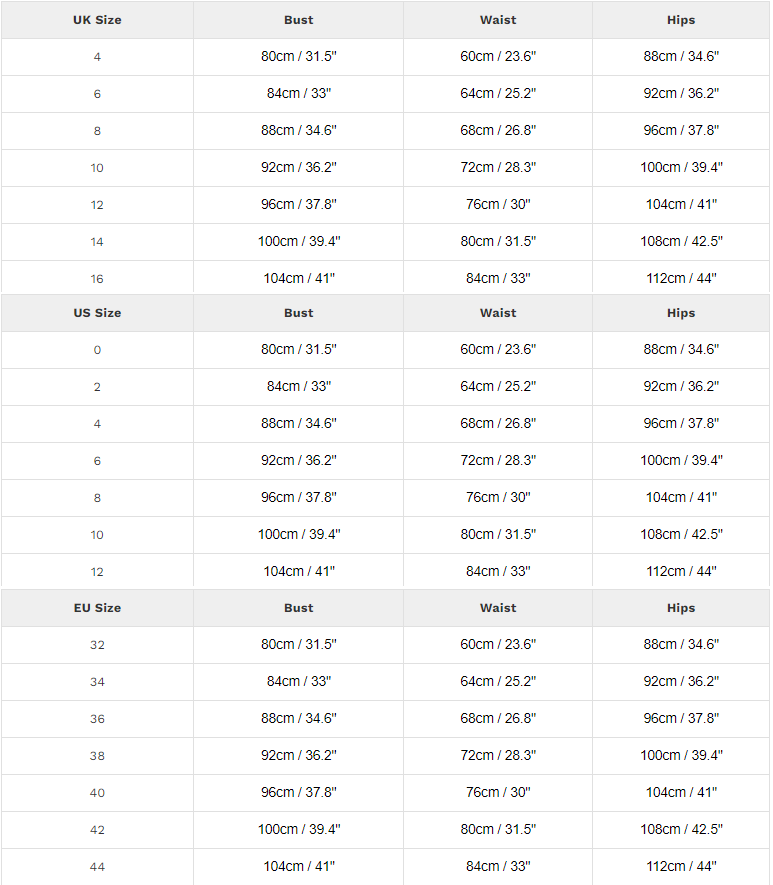773x885 pixels.
Task: Select US size 0 row label
Action: pyautogui.click(x=97, y=350)
